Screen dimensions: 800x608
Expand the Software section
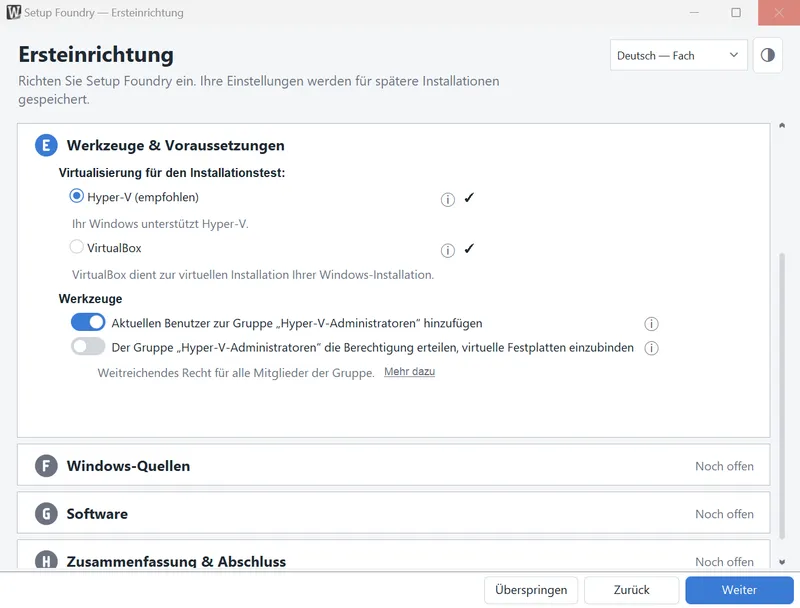pyautogui.click(x=393, y=513)
